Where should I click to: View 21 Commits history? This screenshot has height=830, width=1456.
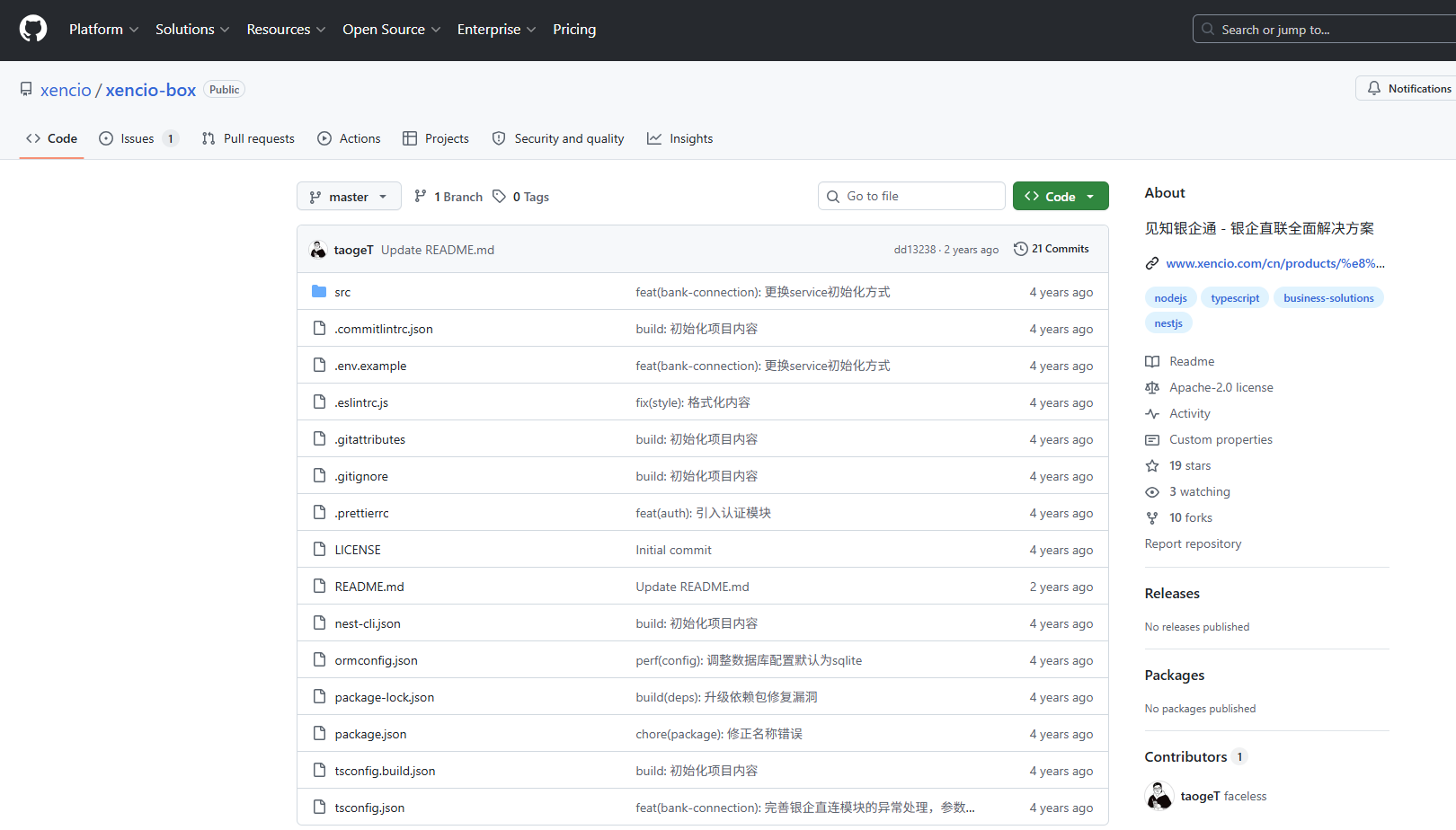1052,249
